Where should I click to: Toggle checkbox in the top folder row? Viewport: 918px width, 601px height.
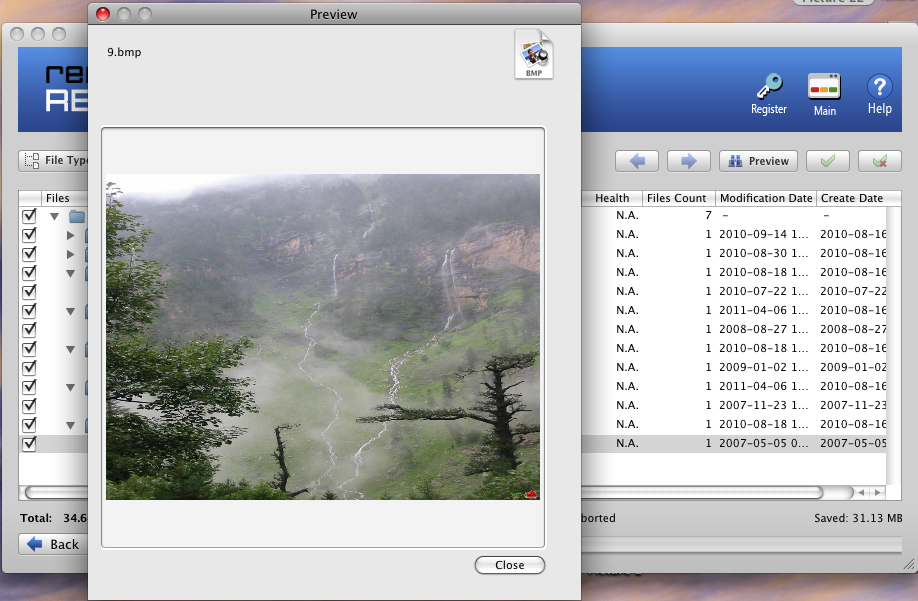(x=29, y=216)
